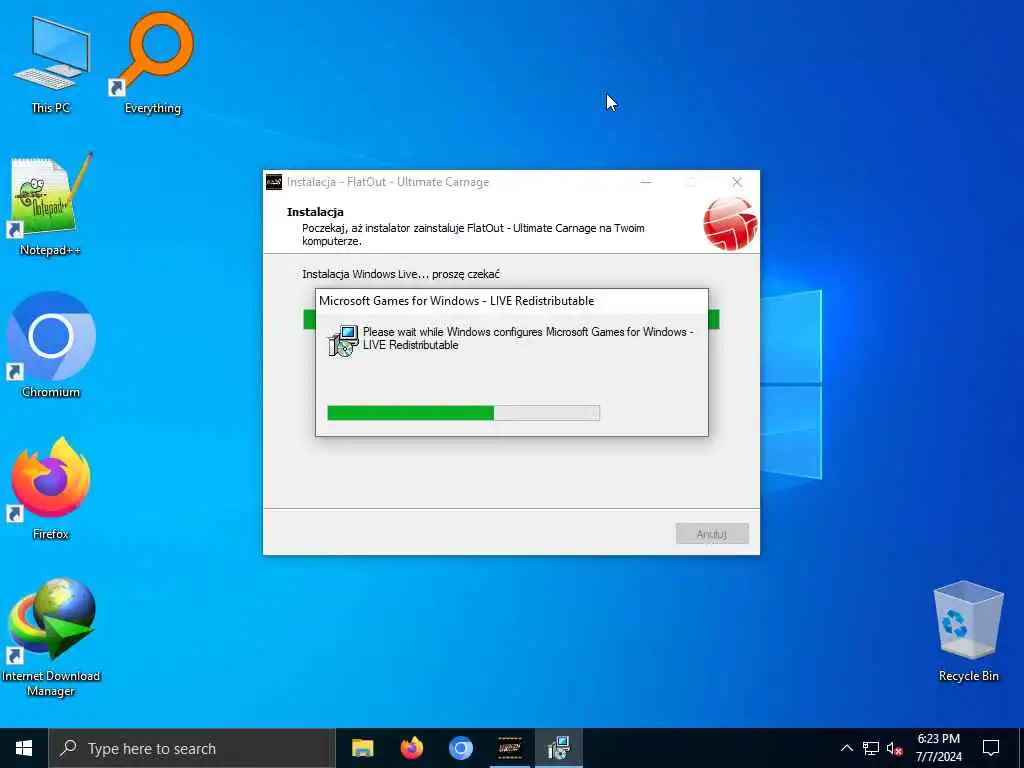The height and width of the screenshot is (768, 1024).
Task: Select the Everything search shortcut
Action: click(152, 64)
